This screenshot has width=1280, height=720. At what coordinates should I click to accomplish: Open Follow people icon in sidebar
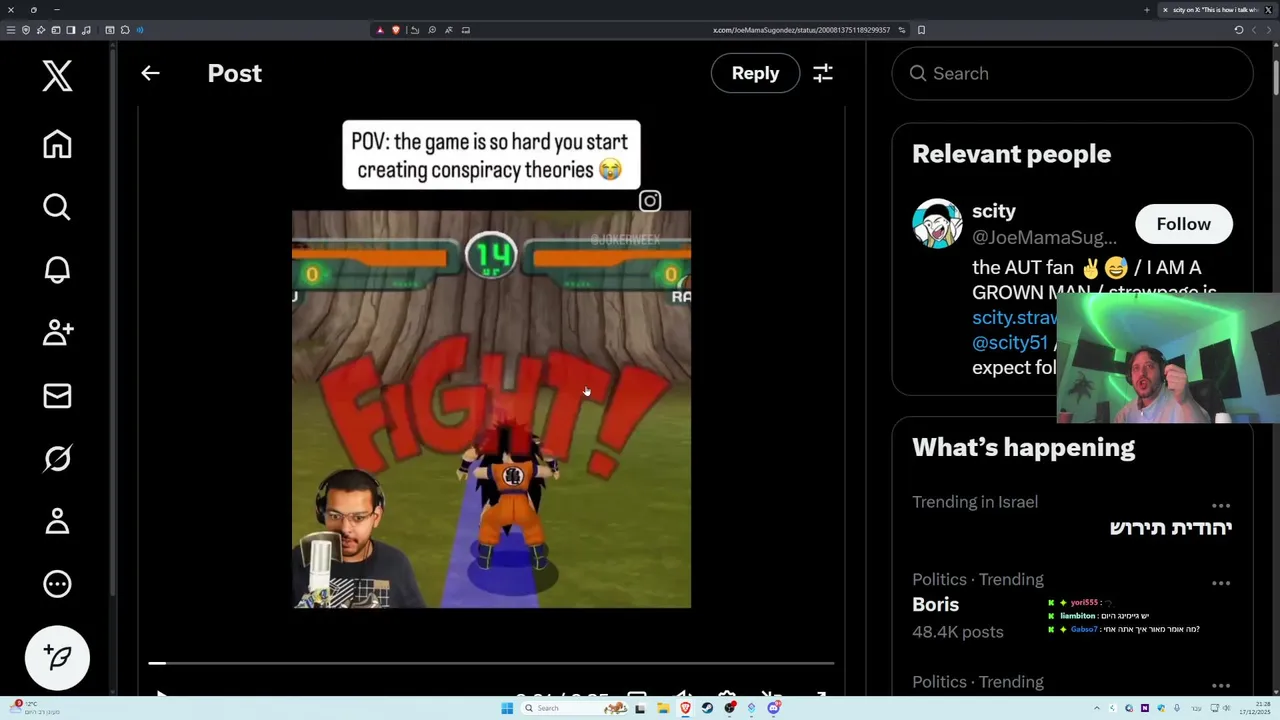tap(57, 332)
